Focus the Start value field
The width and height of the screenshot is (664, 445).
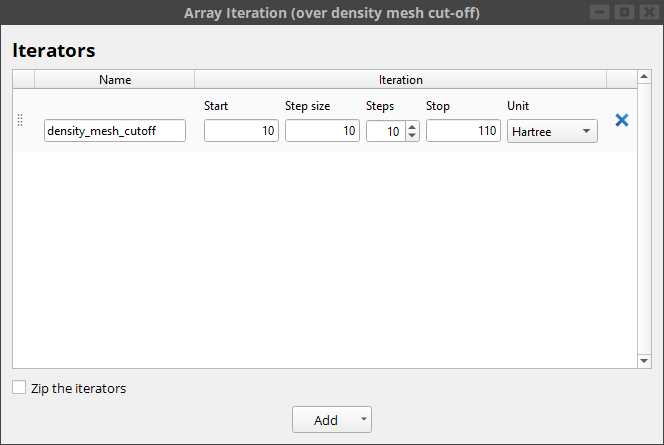coord(241,130)
